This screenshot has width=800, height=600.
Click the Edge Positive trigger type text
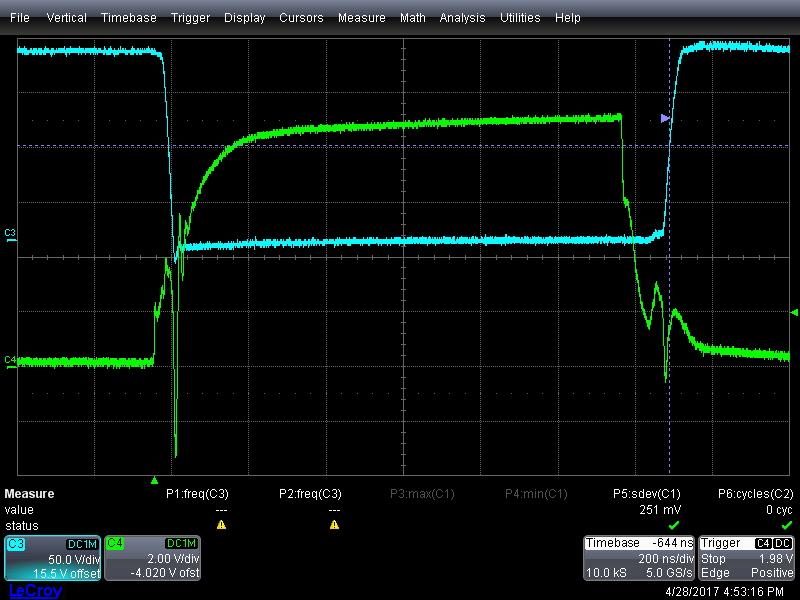(746, 573)
